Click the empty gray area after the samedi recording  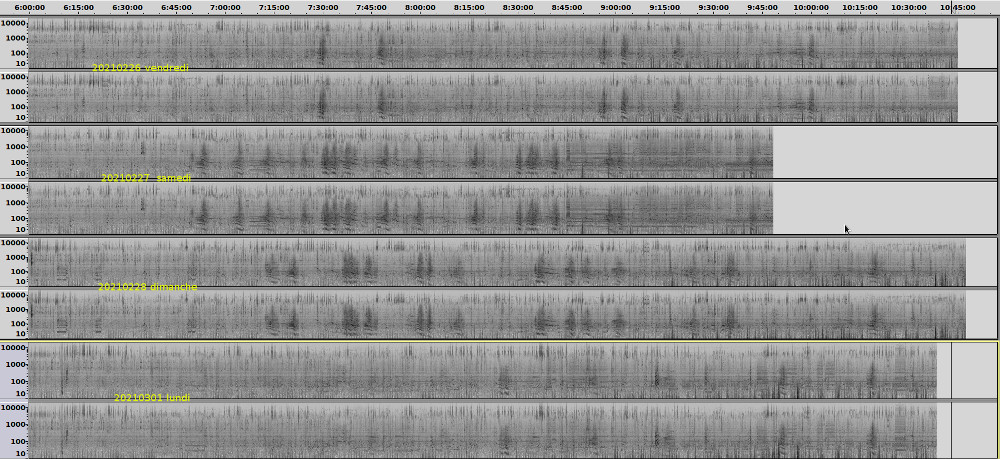(x=885, y=180)
